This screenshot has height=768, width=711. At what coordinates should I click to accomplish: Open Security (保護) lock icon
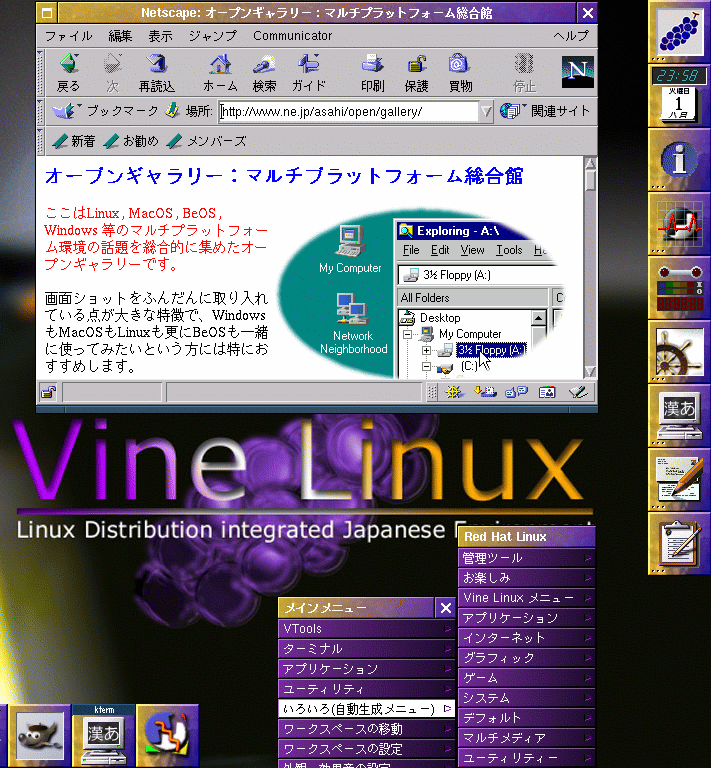[x=416, y=65]
